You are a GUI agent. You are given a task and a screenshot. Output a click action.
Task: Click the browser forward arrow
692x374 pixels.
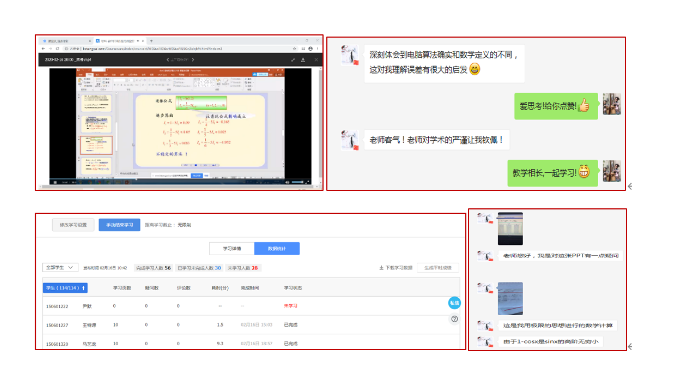50,49
